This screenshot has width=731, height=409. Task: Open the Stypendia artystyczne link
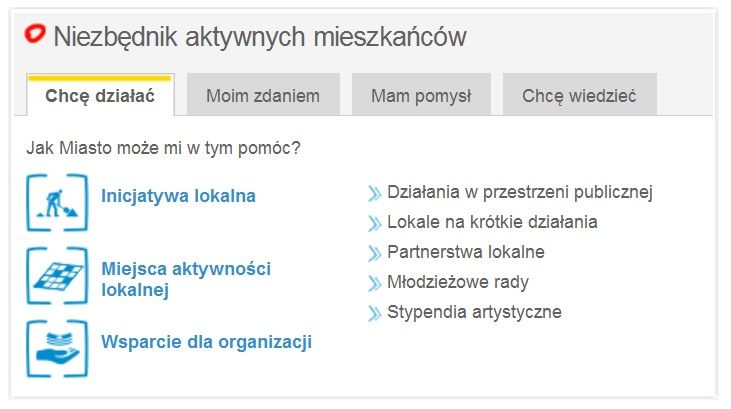click(x=474, y=312)
